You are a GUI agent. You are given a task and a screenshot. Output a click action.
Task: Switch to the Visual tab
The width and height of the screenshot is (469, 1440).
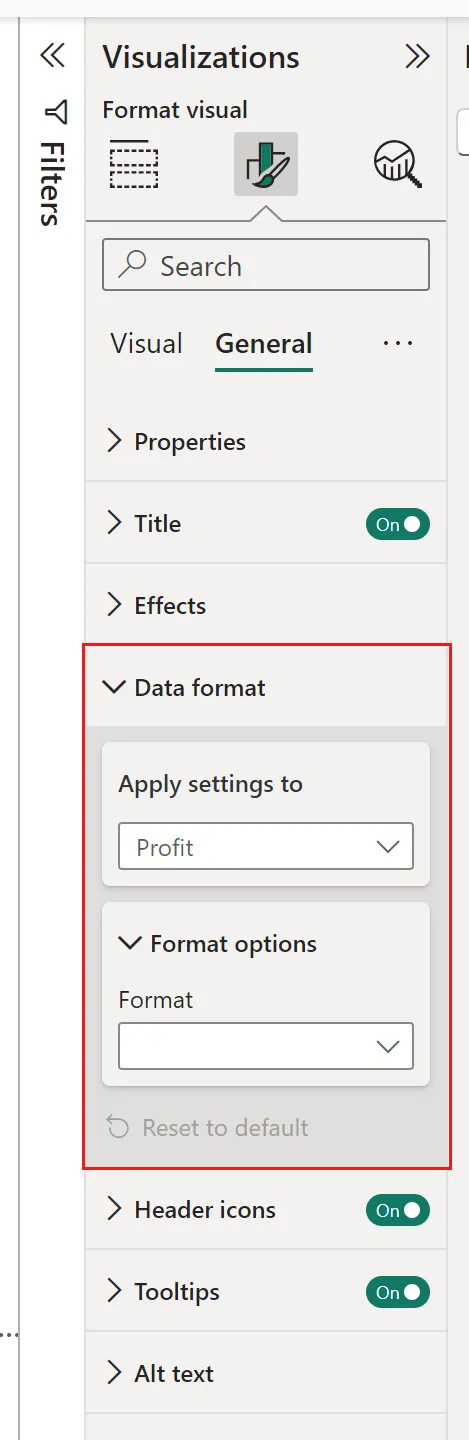point(146,344)
